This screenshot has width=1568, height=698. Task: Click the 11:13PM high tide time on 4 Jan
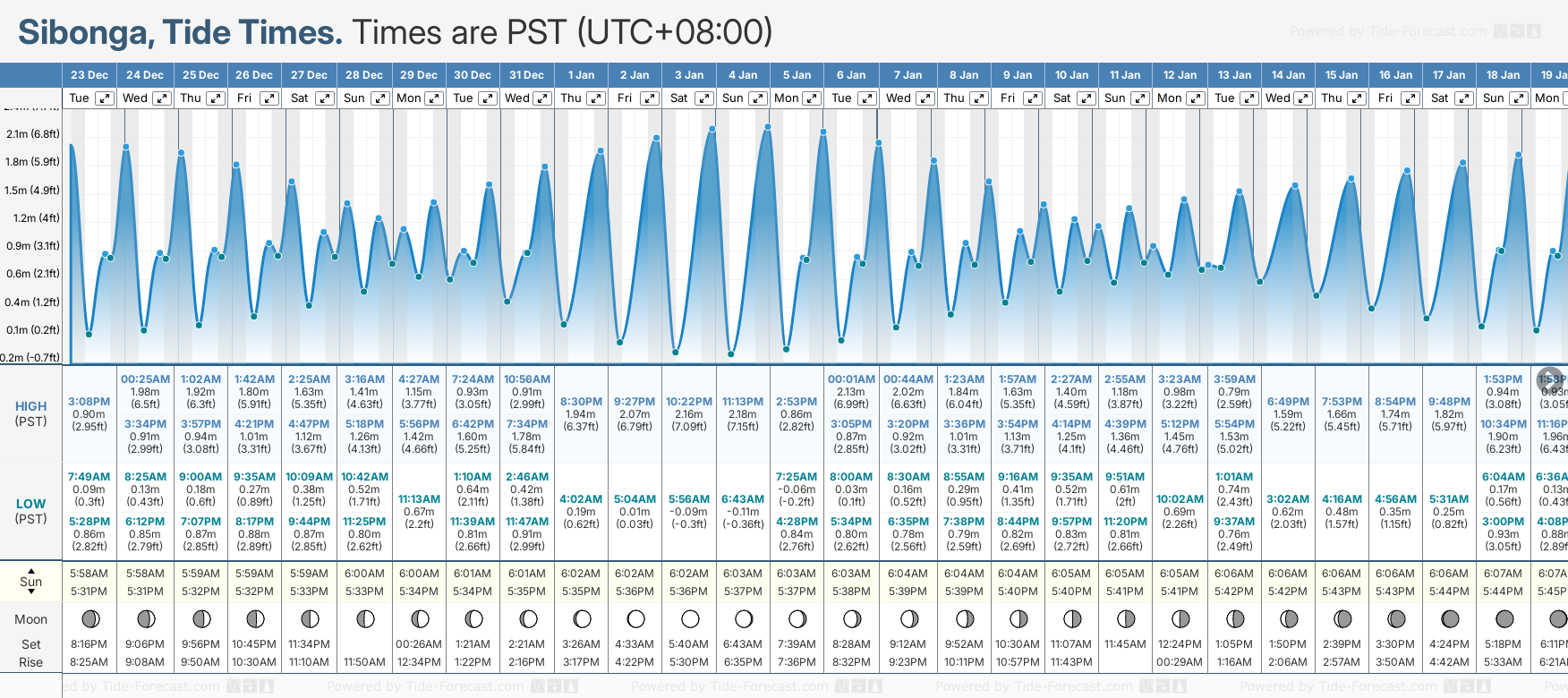pyautogui.click(x=743, y=402)
